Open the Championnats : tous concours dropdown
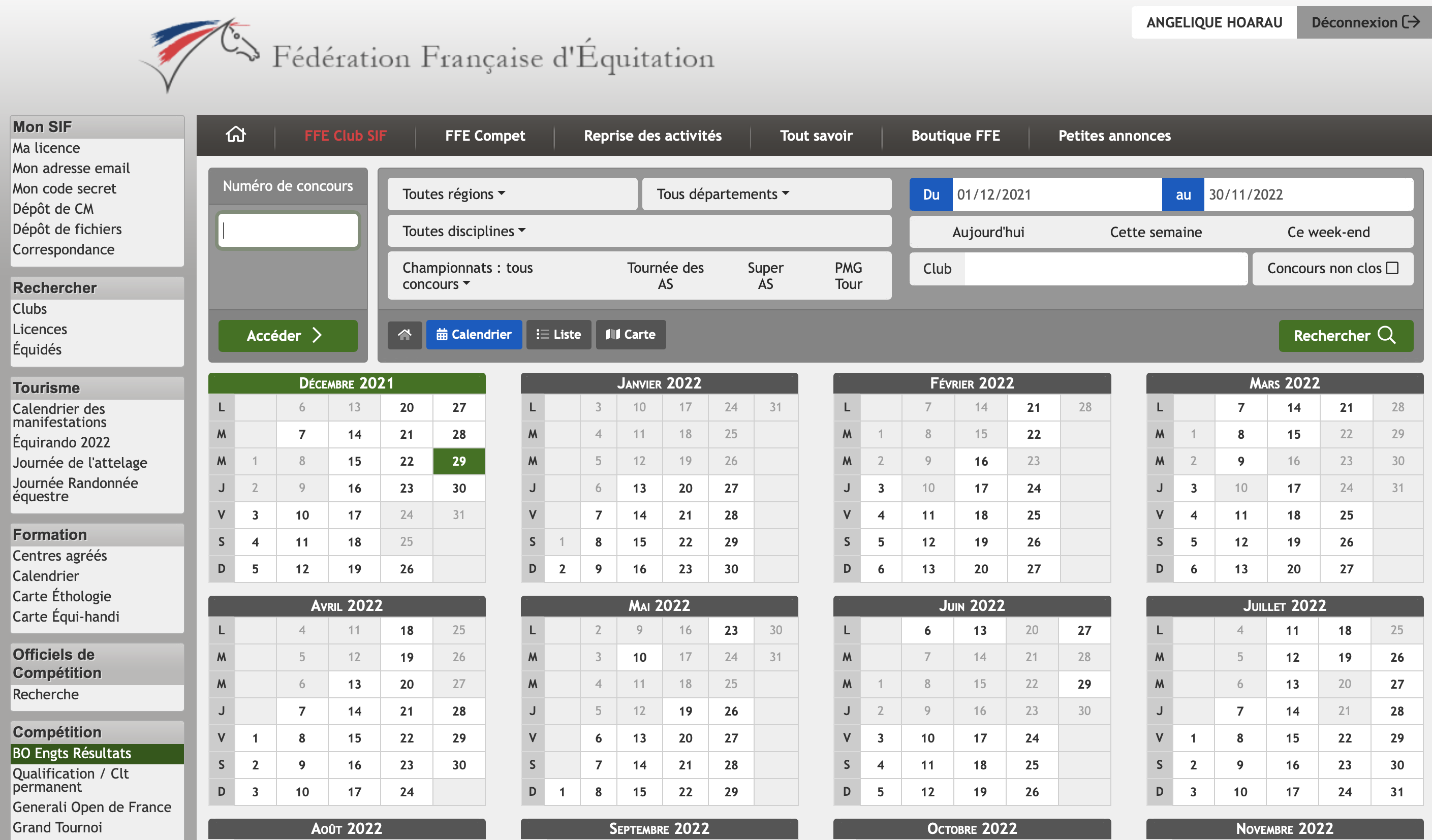Screen dimensions: 1432x840 468,276
